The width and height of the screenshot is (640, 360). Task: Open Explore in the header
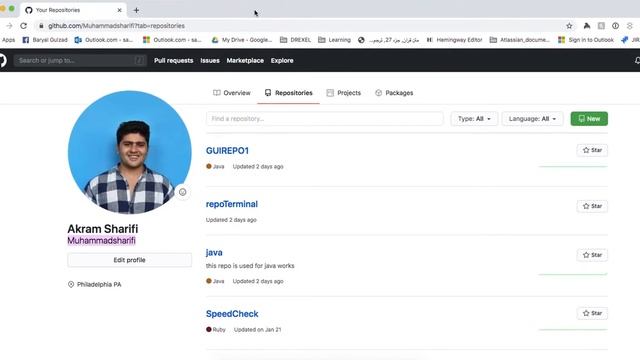pyautogui.click(x=282, y=60)
